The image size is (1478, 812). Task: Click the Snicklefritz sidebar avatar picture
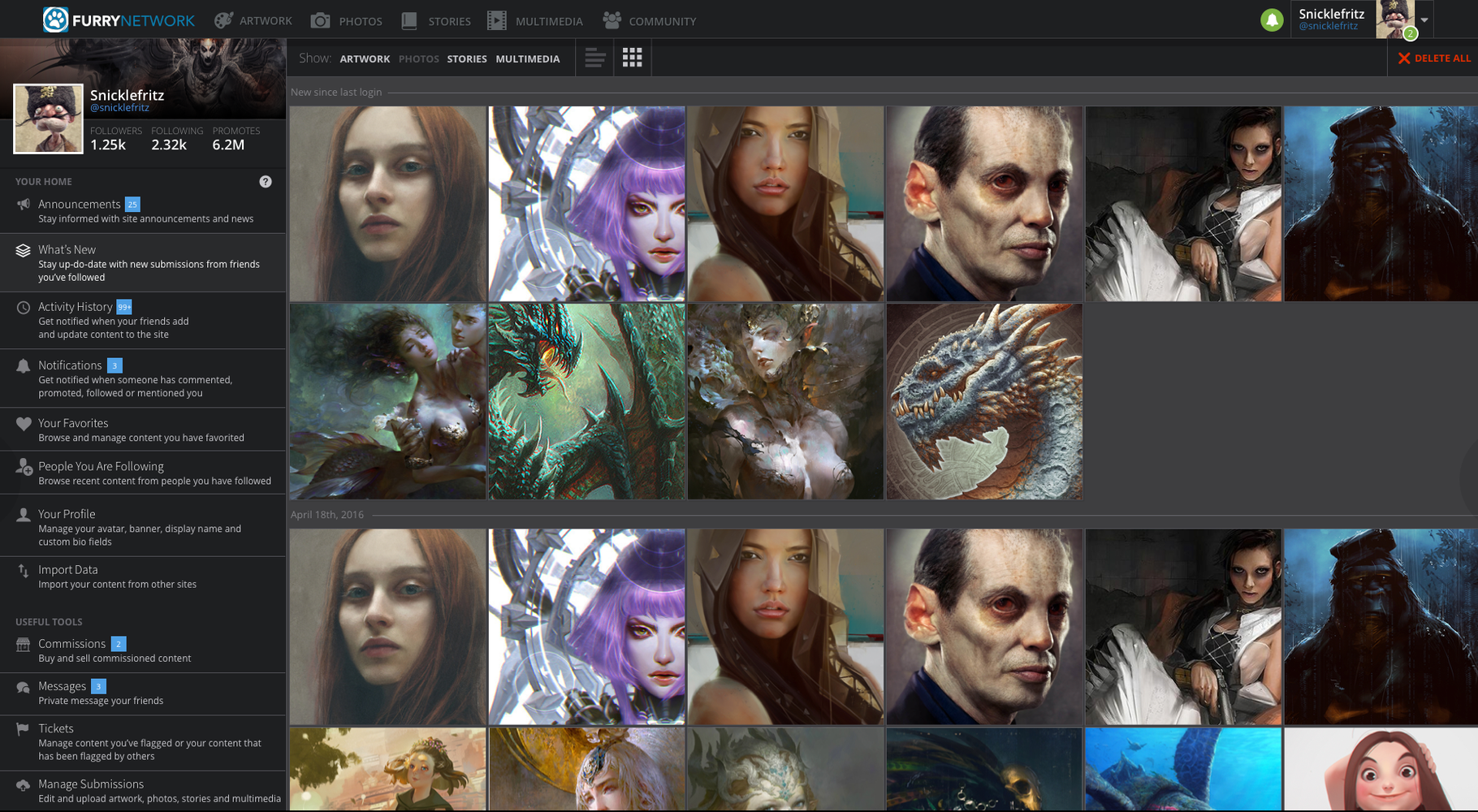(48, 119)
